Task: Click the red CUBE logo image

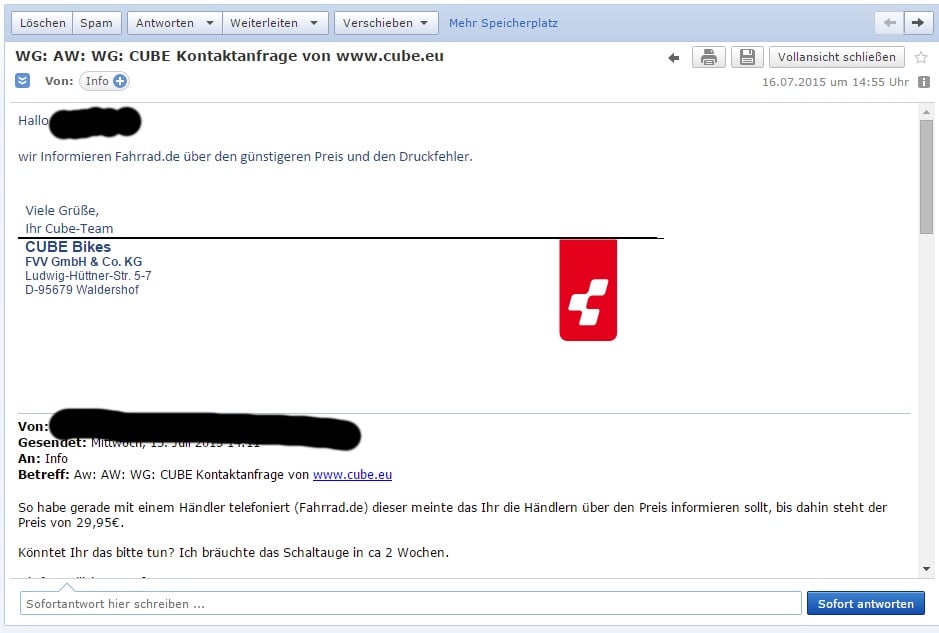Action: [588, 290]
